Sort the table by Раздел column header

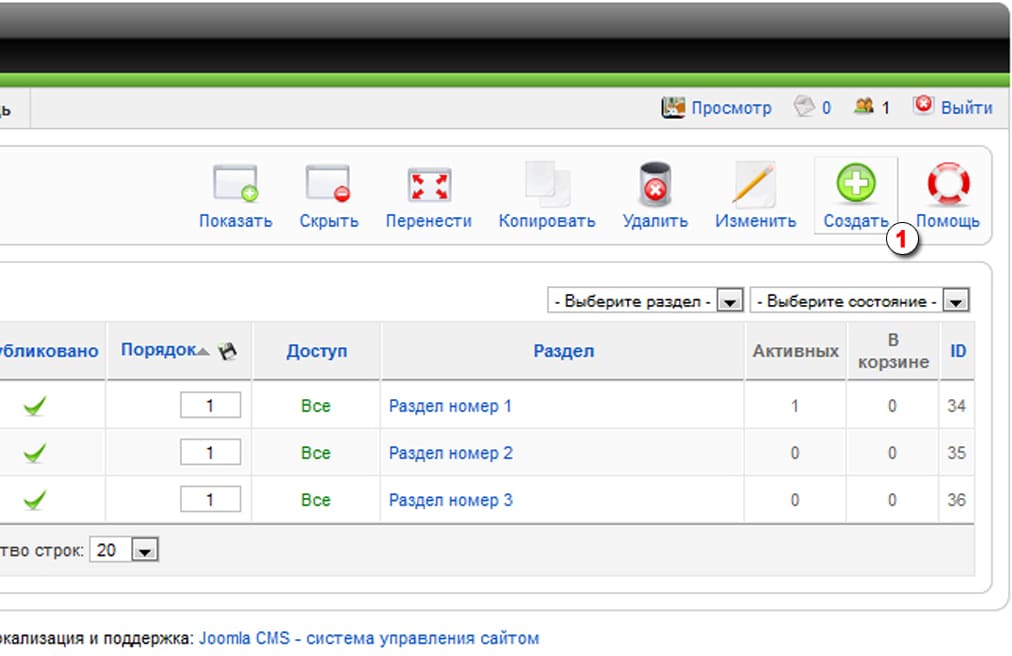pos(563,351)
